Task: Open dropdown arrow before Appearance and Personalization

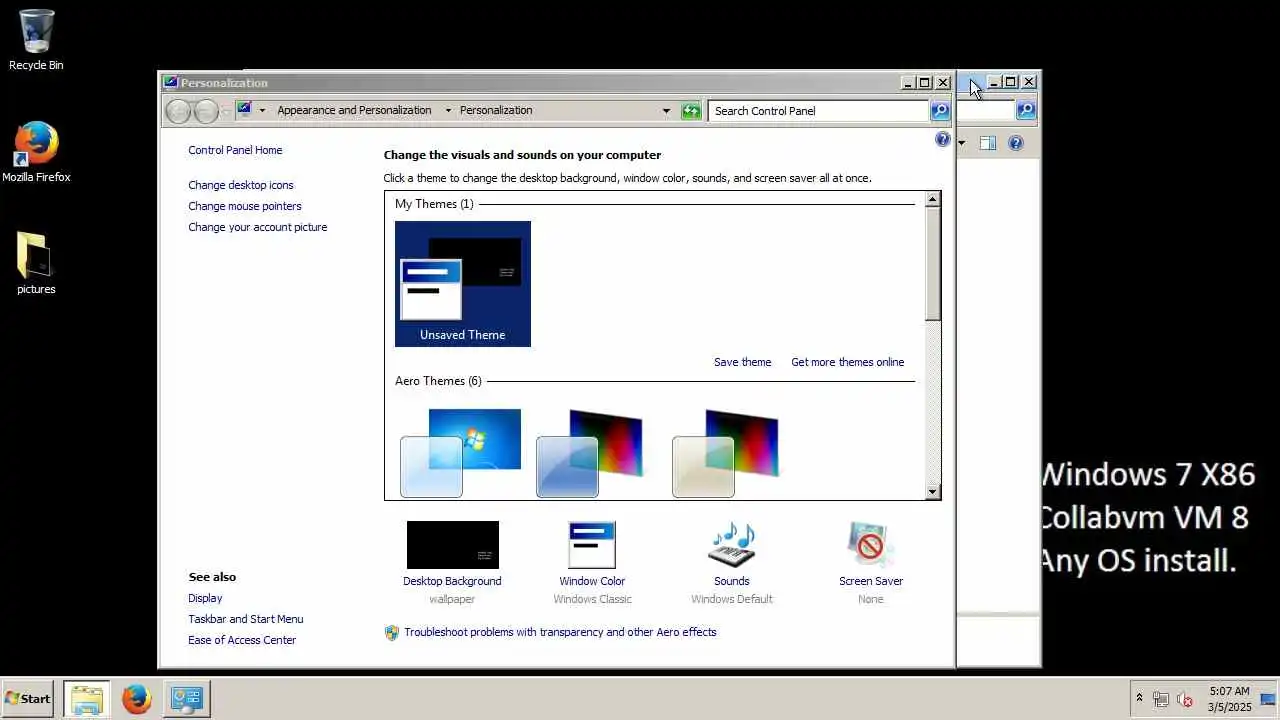Action: [x=262, y=111]
